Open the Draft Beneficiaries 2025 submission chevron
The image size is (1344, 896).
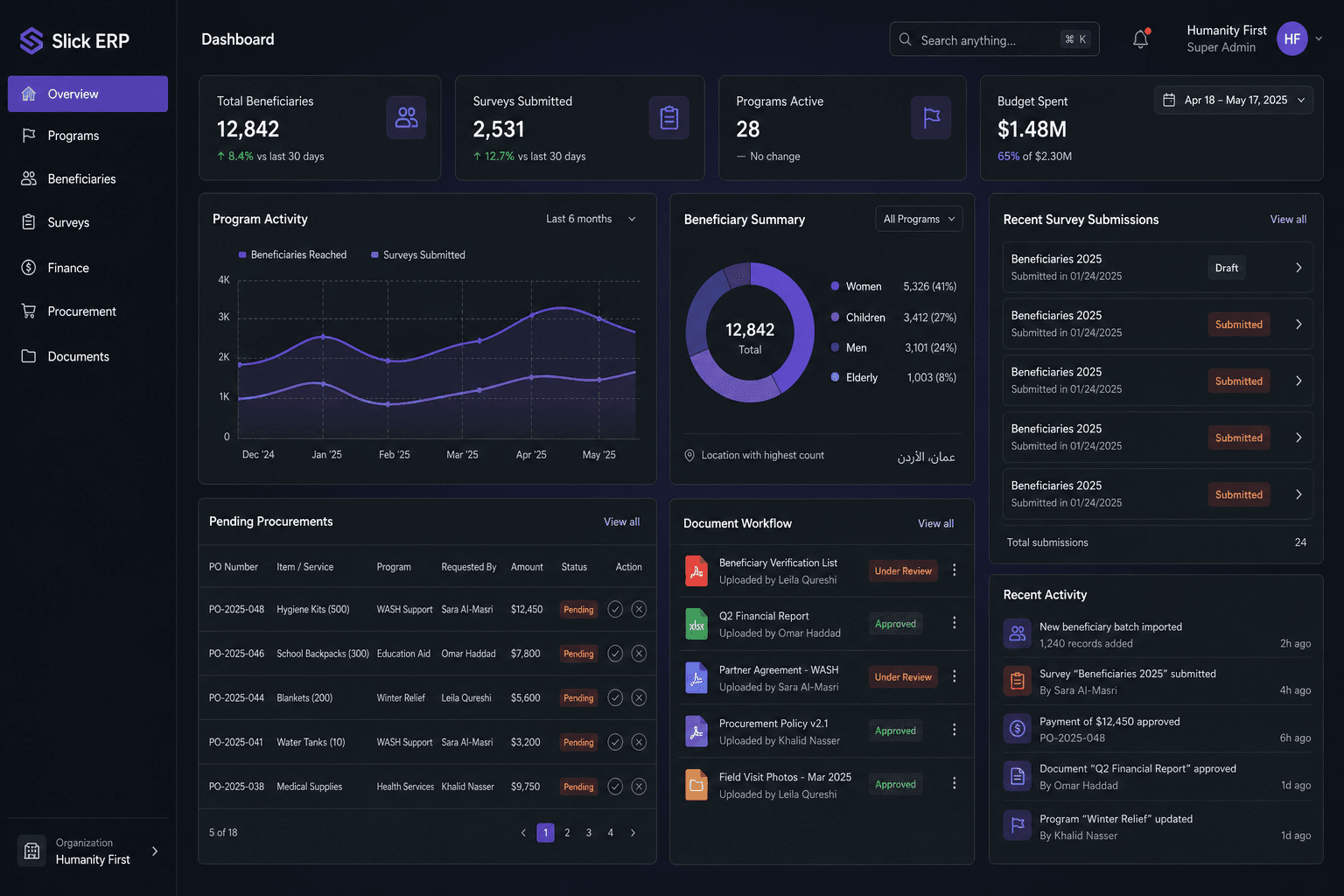(x=1298, y=268)
